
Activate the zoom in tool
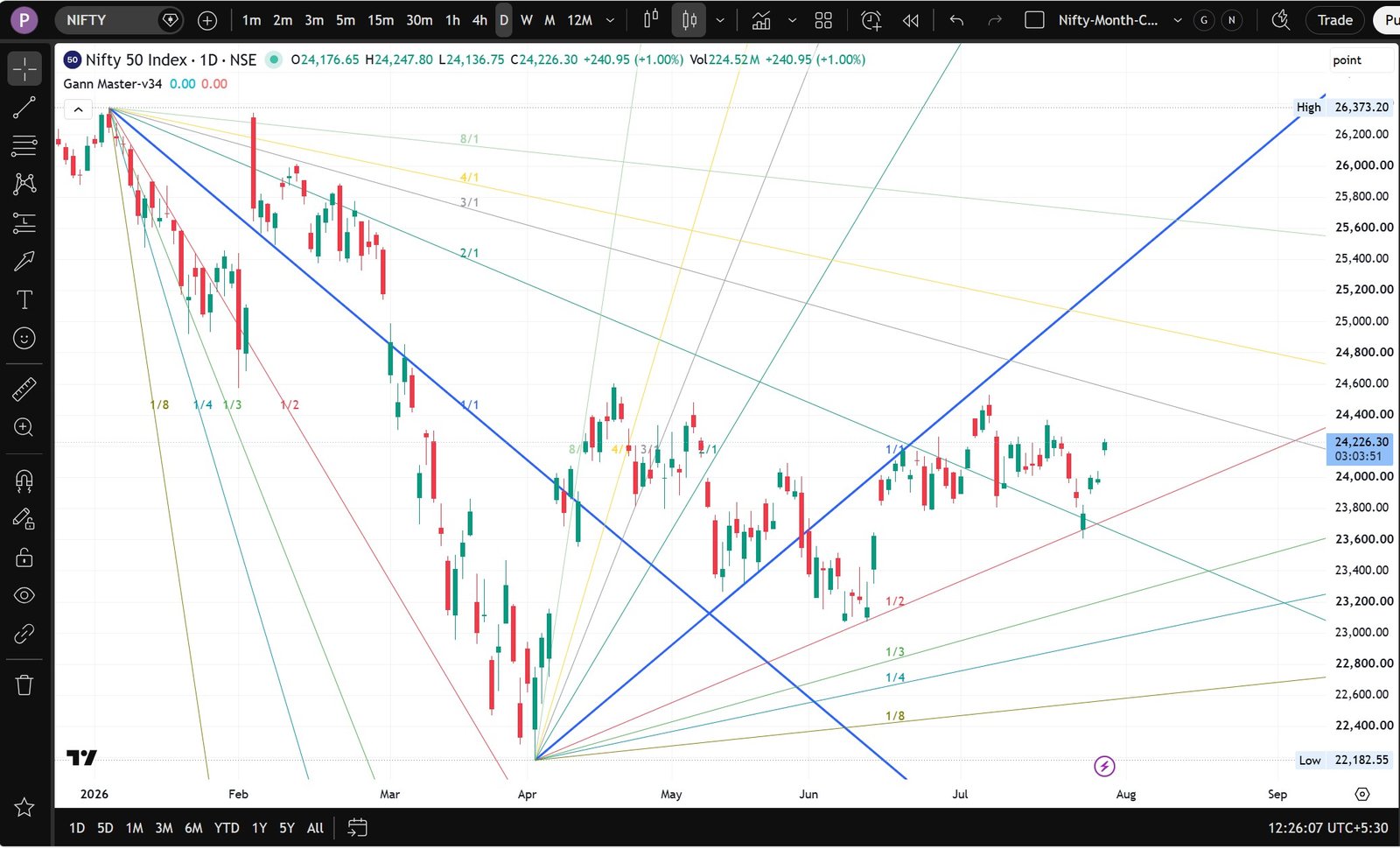pyautogui.click(x=24, y=427)
